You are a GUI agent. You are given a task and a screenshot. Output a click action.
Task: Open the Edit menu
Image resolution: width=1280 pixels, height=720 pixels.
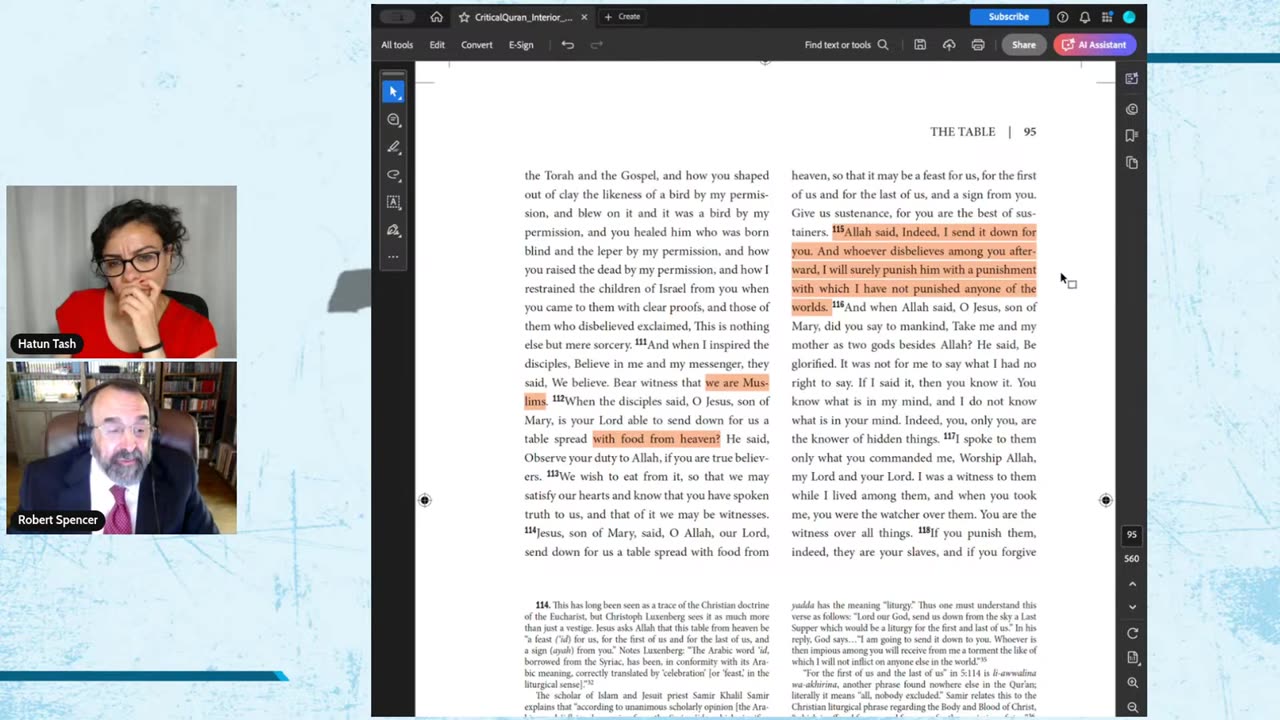(x=437, y=45)
